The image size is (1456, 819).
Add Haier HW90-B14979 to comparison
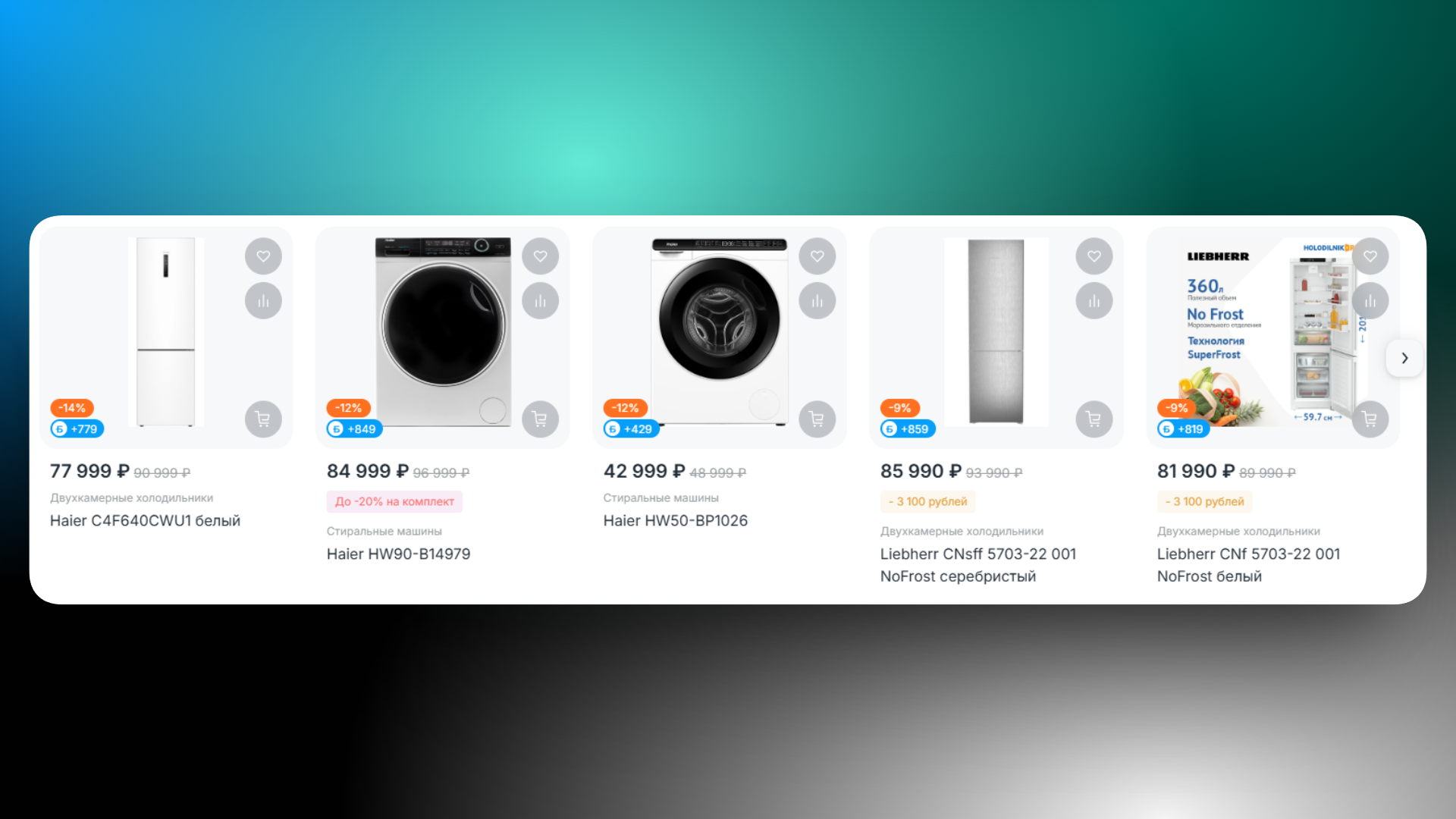click(x=540, y=301)
